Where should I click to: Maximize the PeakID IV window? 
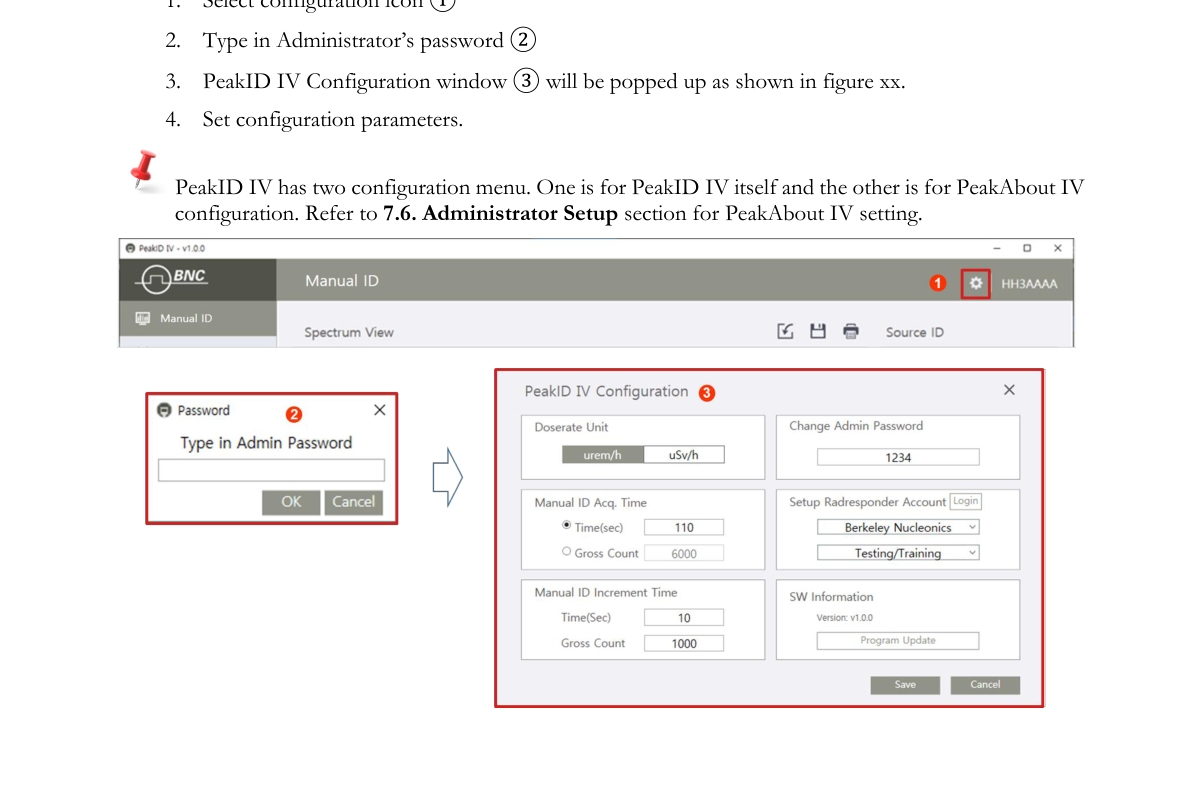(1027, 248)
